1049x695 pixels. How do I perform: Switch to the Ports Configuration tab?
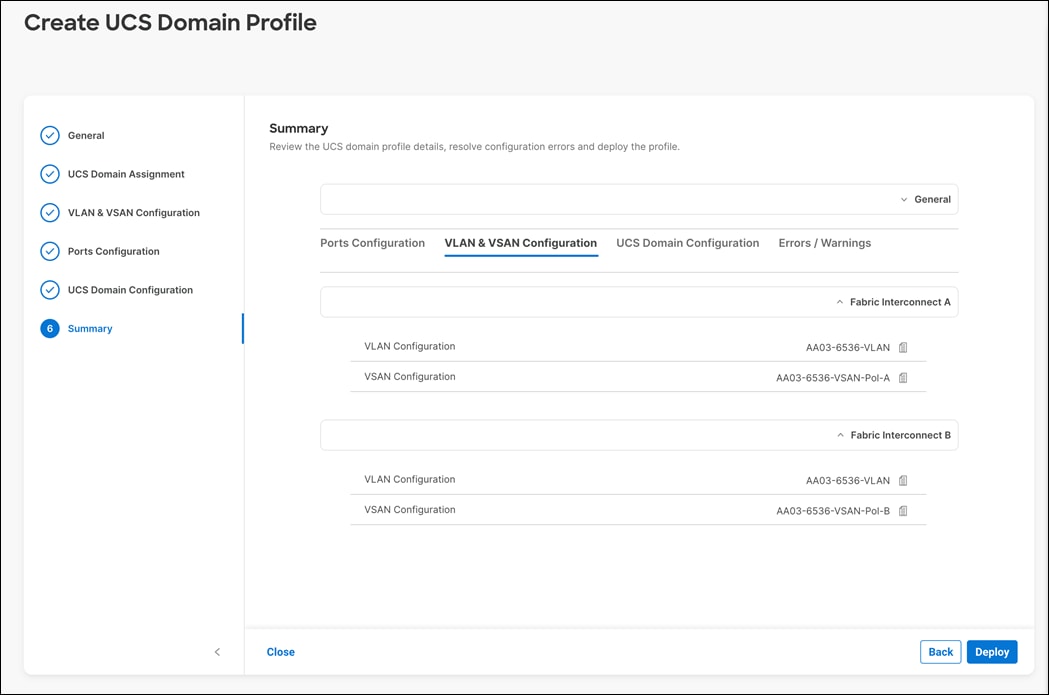coord(372,242)
